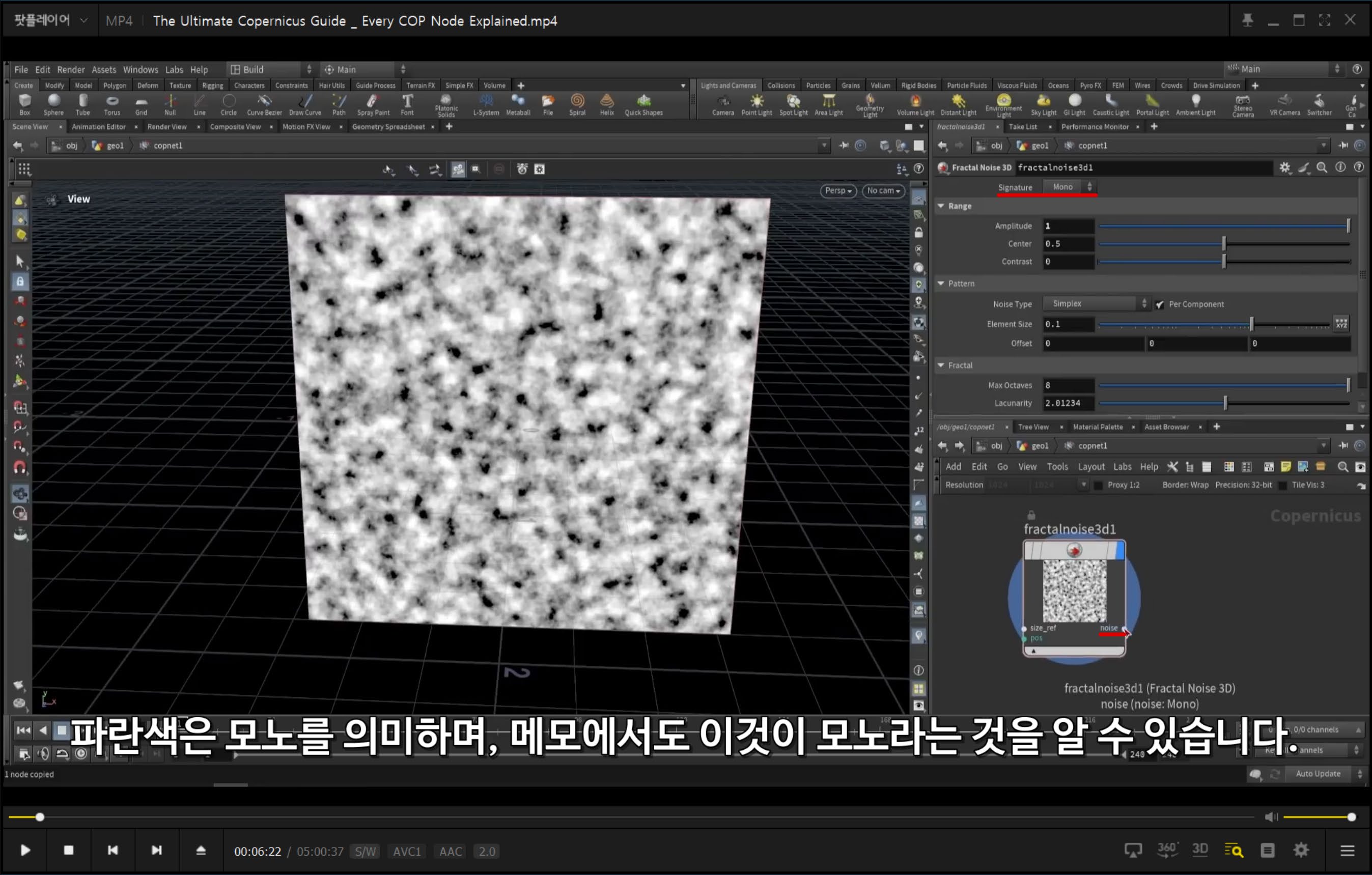Viewport: 1372px width, 875px height.
Task: Select the Helix shelf tool
Action: 607,105
